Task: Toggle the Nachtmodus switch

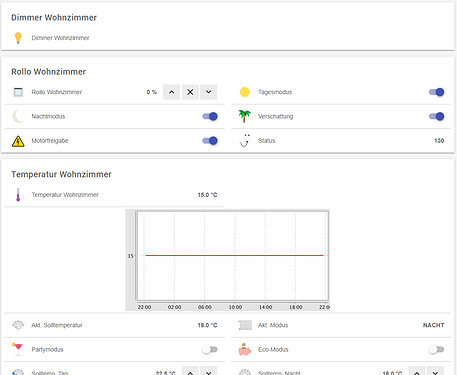Action: (210, 116)
